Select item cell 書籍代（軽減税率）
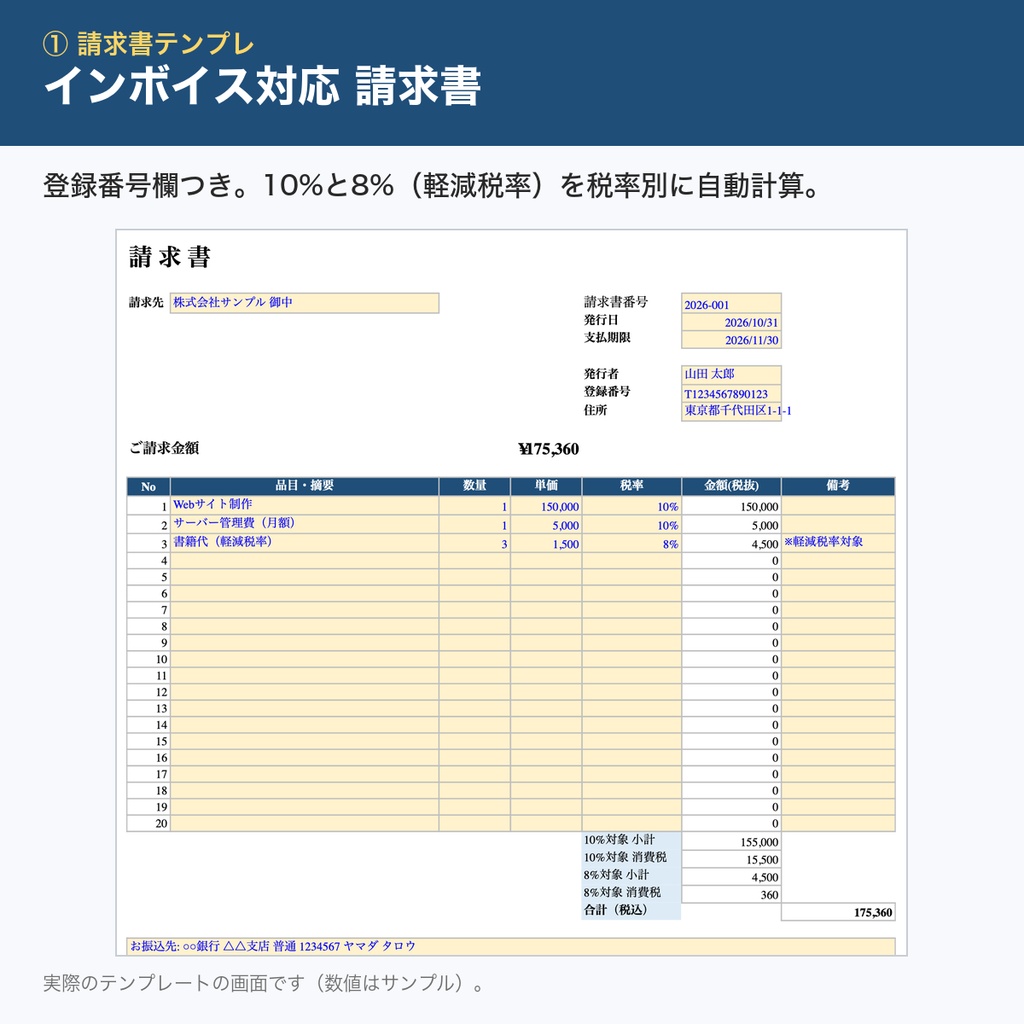The image size is (1024, 1024). (304, 543)
